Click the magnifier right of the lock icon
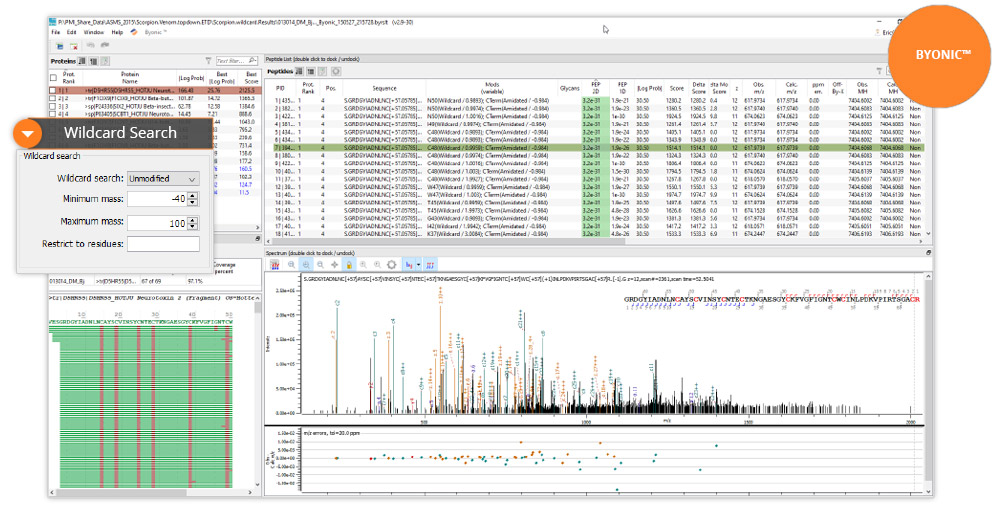 coord(363,265)
